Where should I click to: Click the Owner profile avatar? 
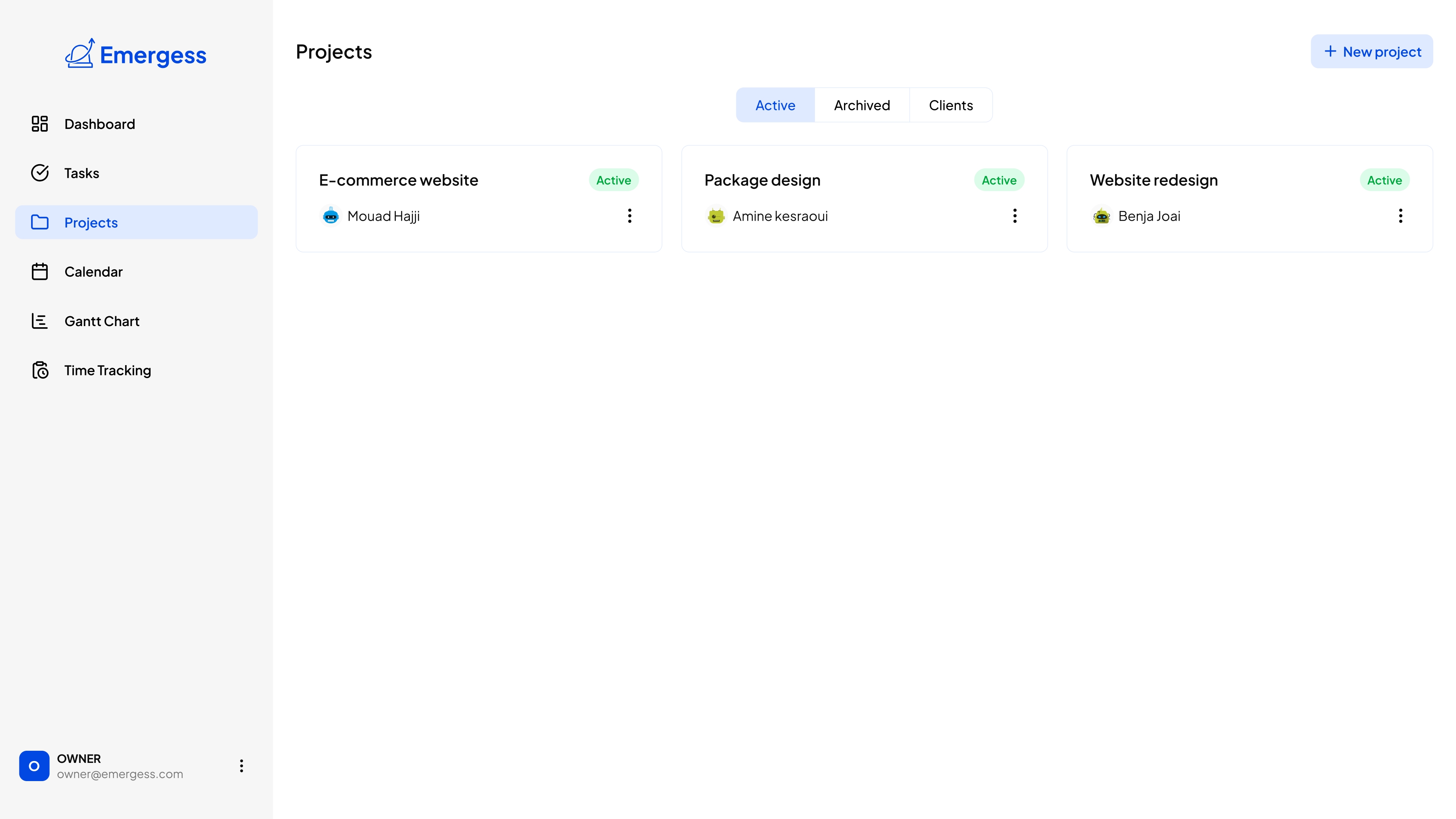coord(34,766)
